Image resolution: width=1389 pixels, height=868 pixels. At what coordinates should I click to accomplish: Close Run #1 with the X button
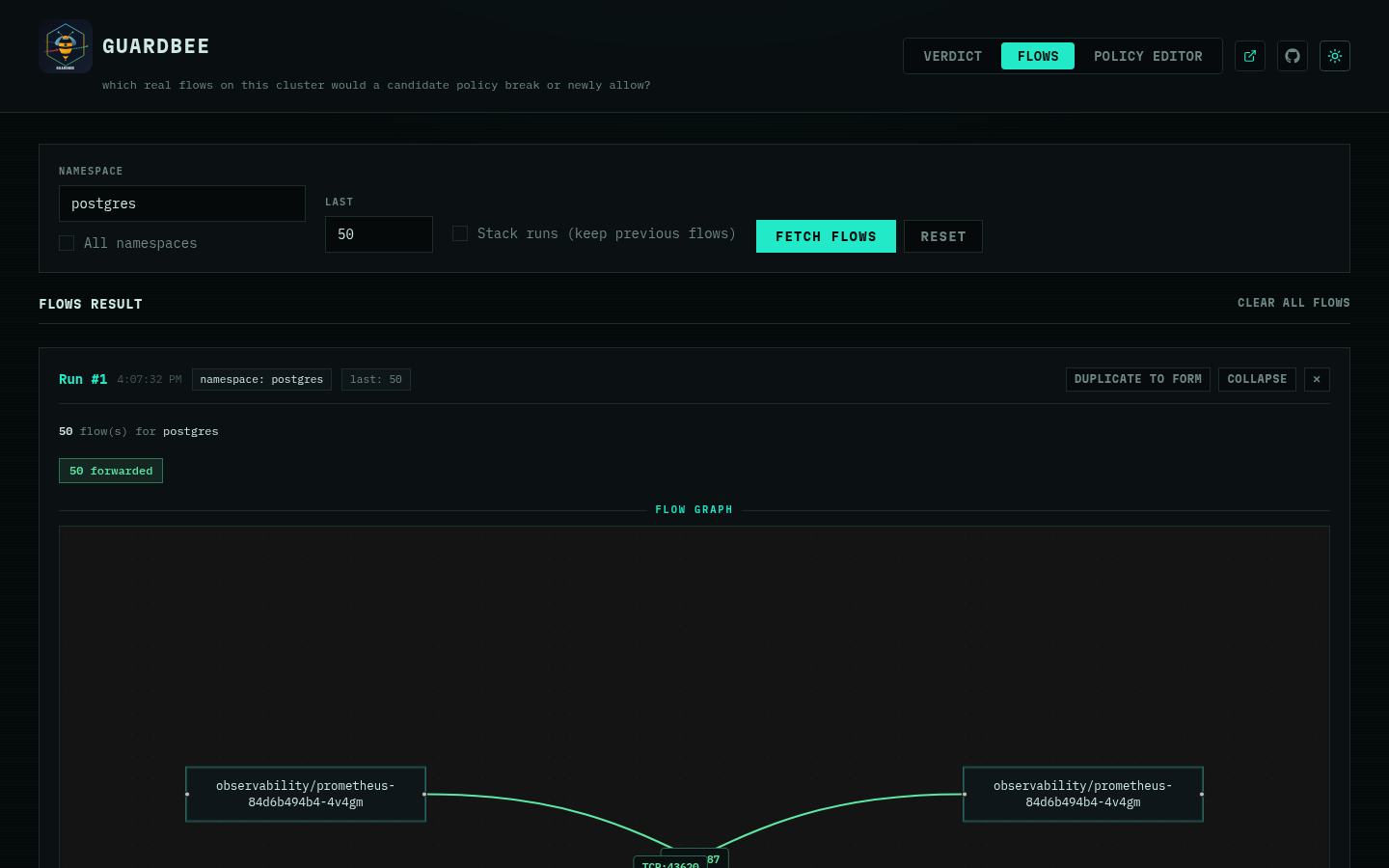(1317, 379)
